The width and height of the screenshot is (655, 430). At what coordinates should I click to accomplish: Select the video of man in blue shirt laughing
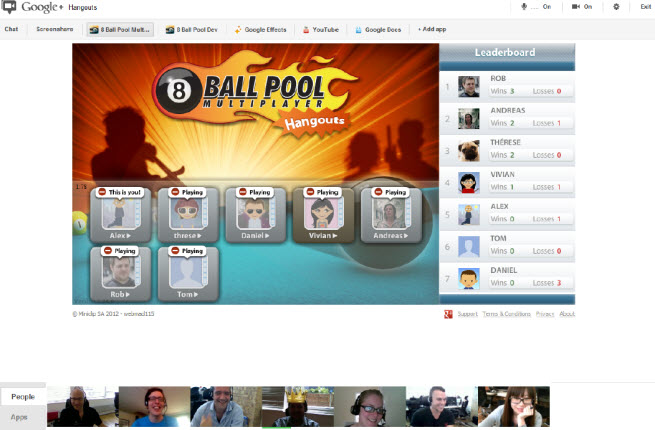(x=155, y=406)
